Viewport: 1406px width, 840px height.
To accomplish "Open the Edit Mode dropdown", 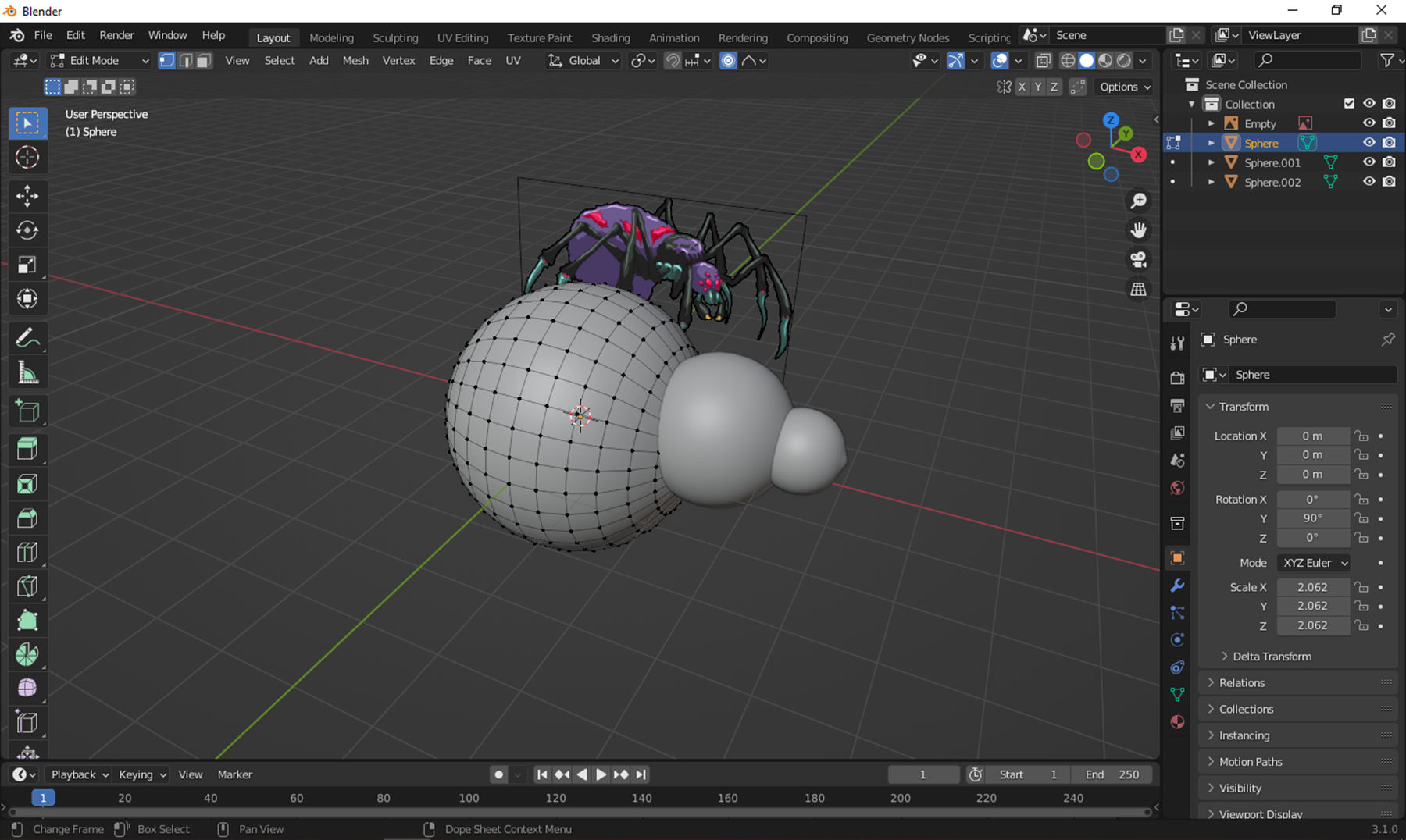I will point(99,60).
